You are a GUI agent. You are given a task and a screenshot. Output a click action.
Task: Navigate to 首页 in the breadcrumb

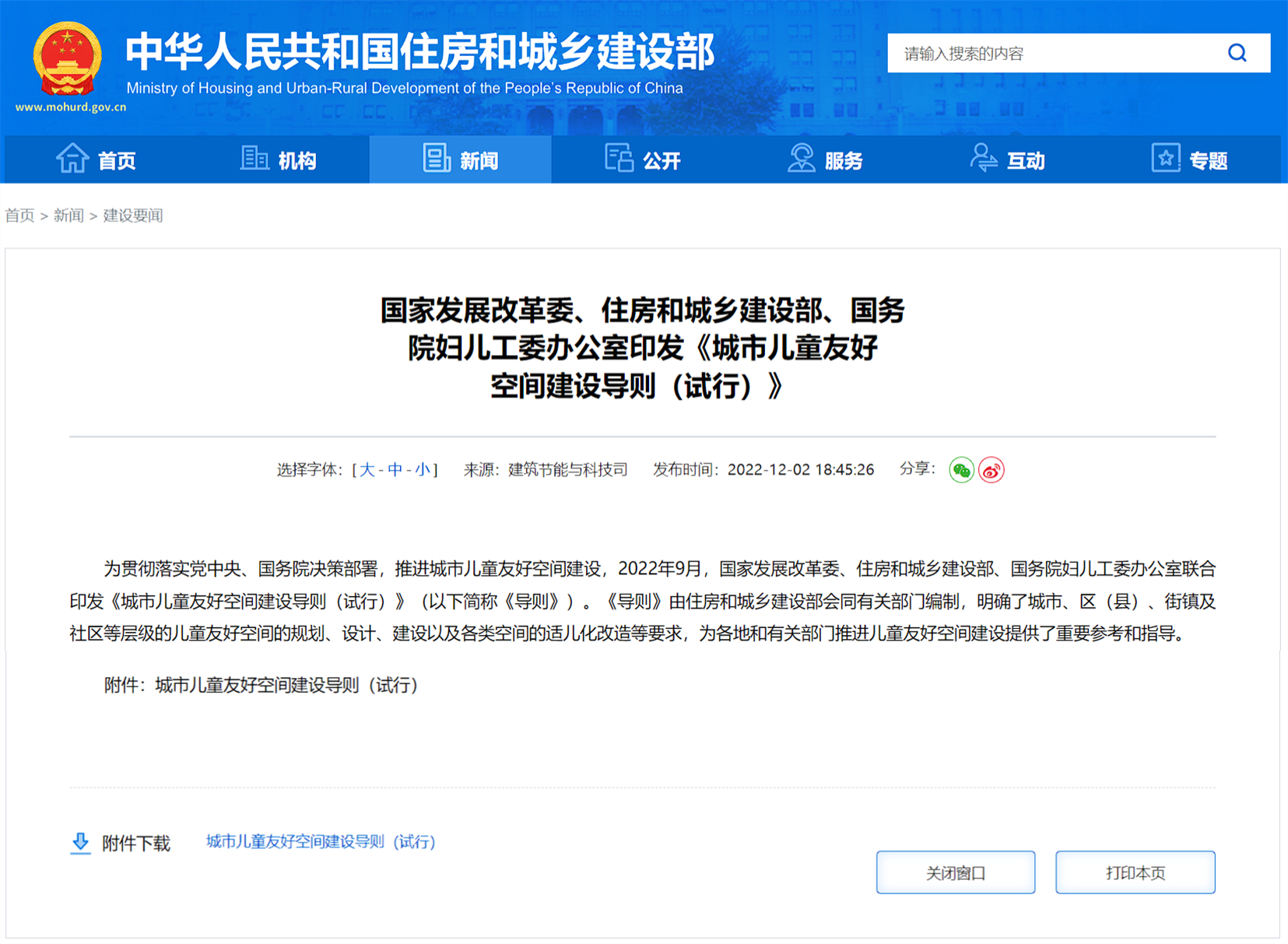(22, 216)
